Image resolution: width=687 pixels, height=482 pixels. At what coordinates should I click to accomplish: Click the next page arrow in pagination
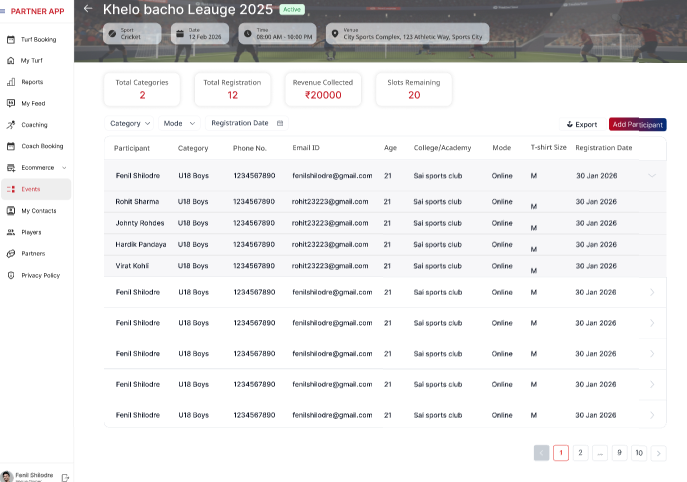(659, 453)
